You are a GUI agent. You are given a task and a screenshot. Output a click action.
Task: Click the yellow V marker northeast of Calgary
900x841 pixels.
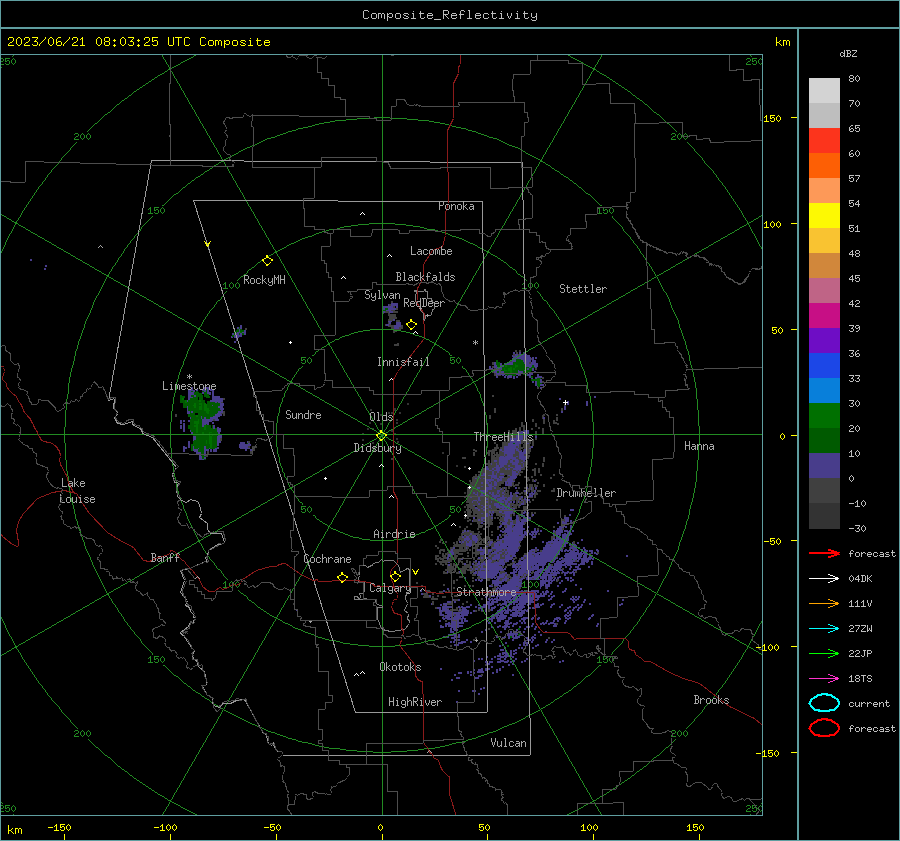pyautogui.click(x=416, y=572)
